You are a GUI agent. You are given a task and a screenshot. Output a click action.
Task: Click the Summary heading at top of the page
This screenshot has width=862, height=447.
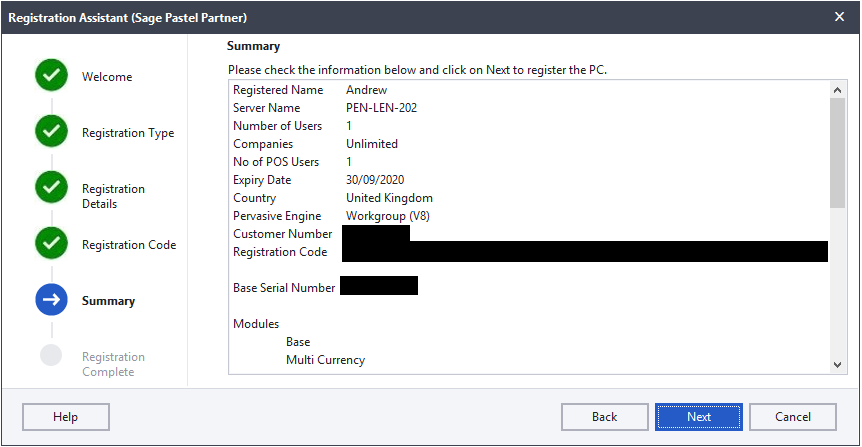(253, 46)
